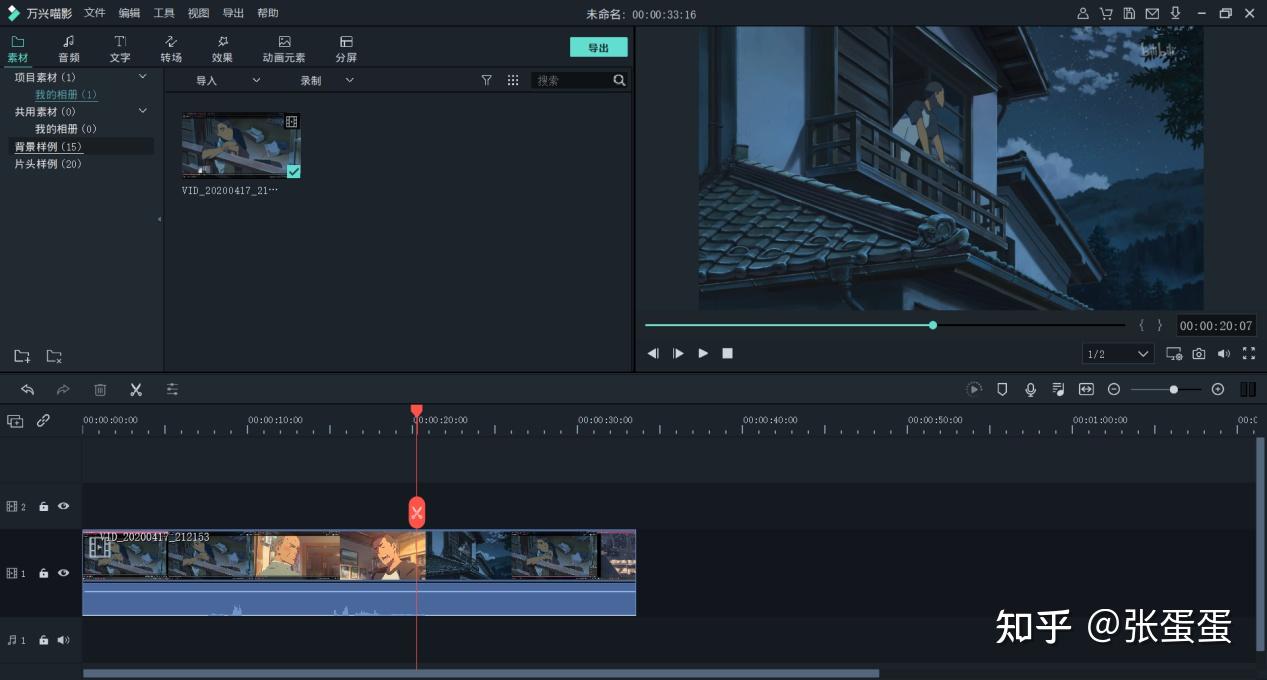
Task: Adjust preview volume speaker icon
Action: pyautogui.click(x=1224, y=354)
